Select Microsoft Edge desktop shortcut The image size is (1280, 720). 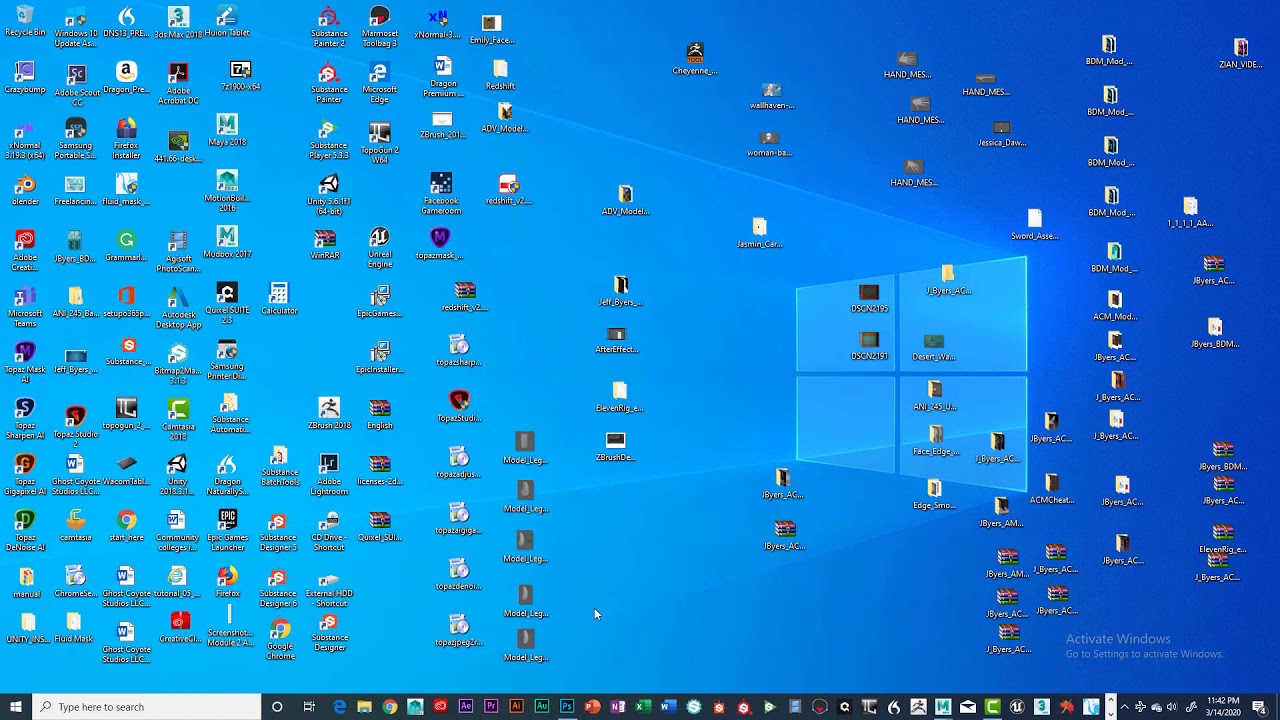(379, 84)
